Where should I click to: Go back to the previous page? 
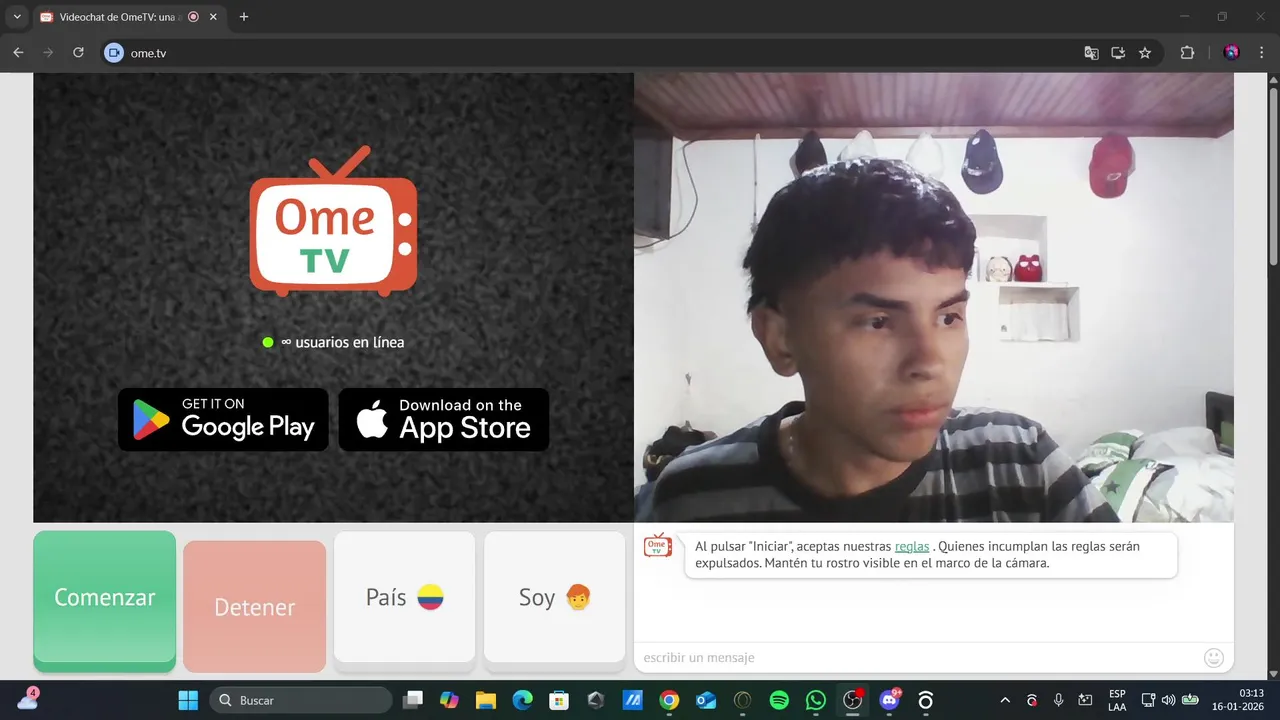[18, 53]
